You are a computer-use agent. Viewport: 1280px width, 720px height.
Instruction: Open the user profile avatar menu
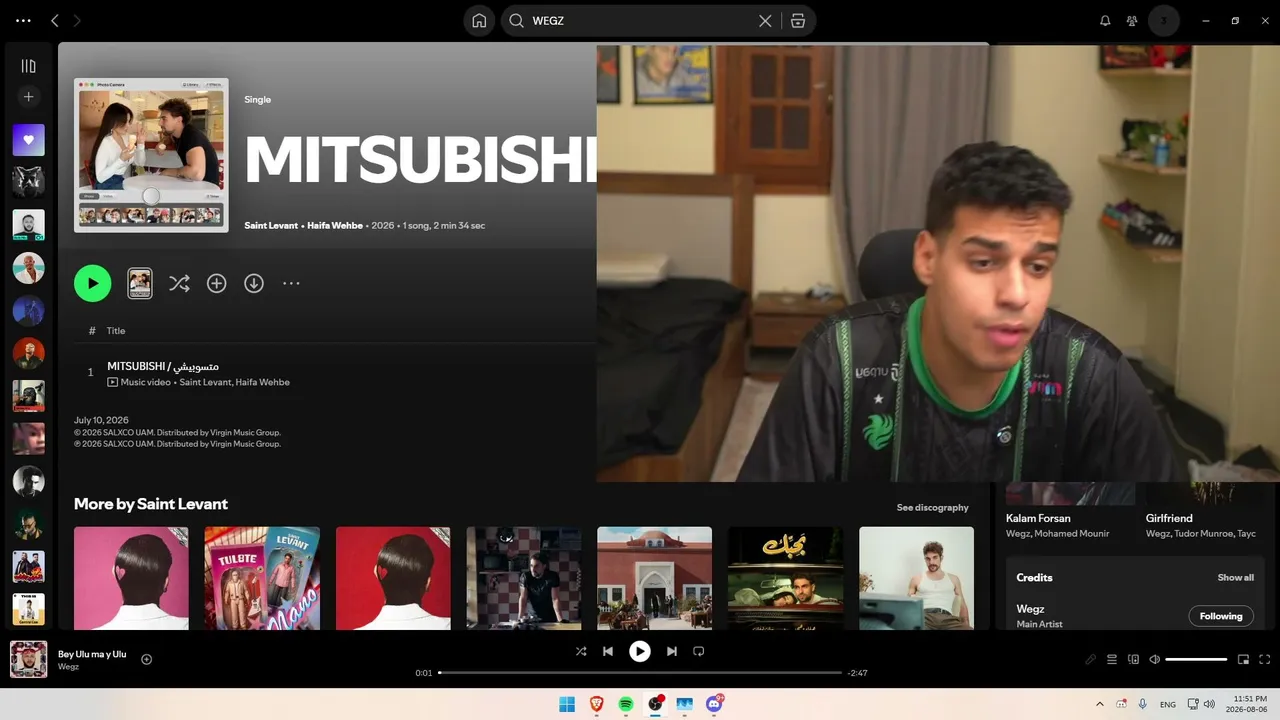(x=1164, y=21)
